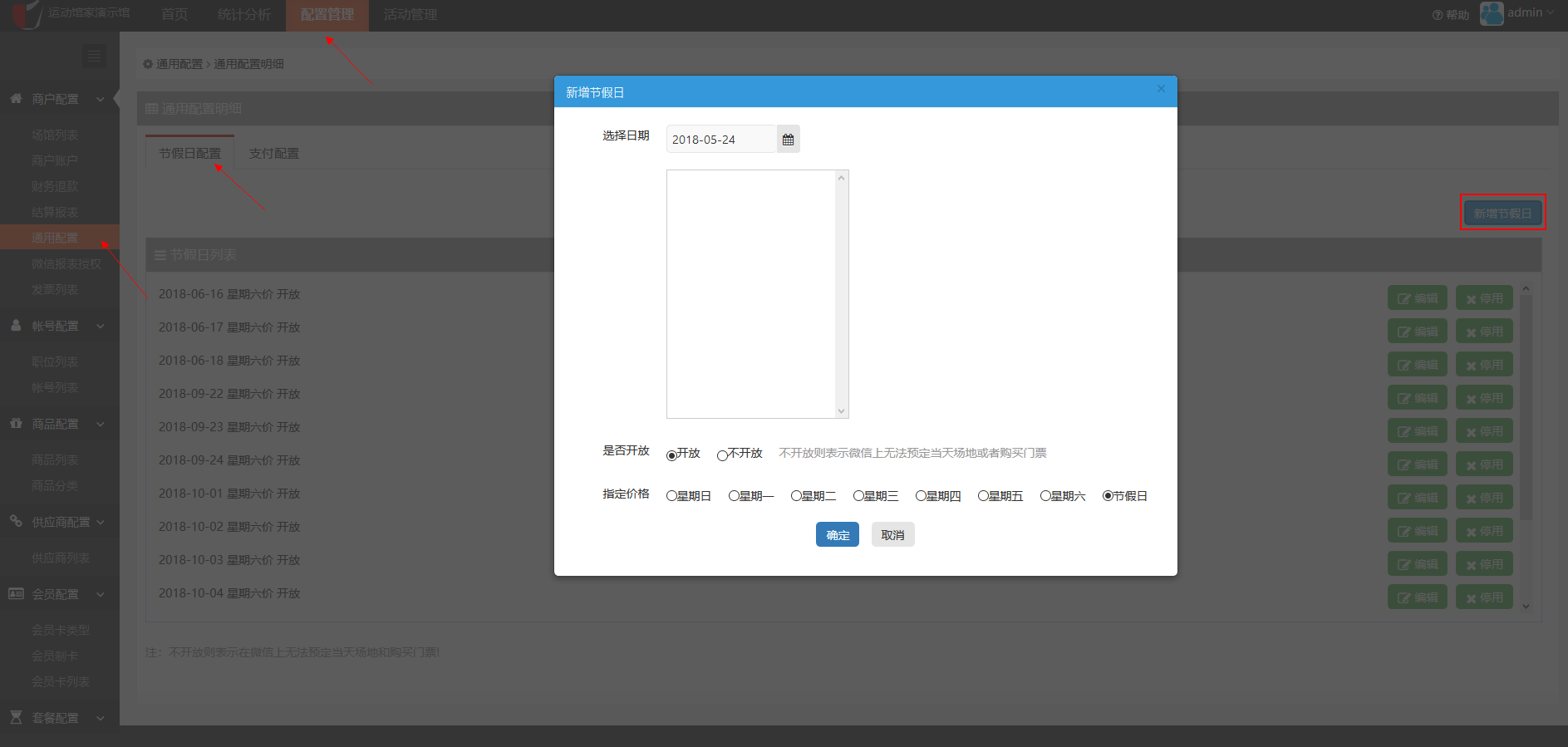Choose 星期四 as the price option
The height and width of the screenshot is (747, 1568).
pyautogui.click(x=921, y=496)
